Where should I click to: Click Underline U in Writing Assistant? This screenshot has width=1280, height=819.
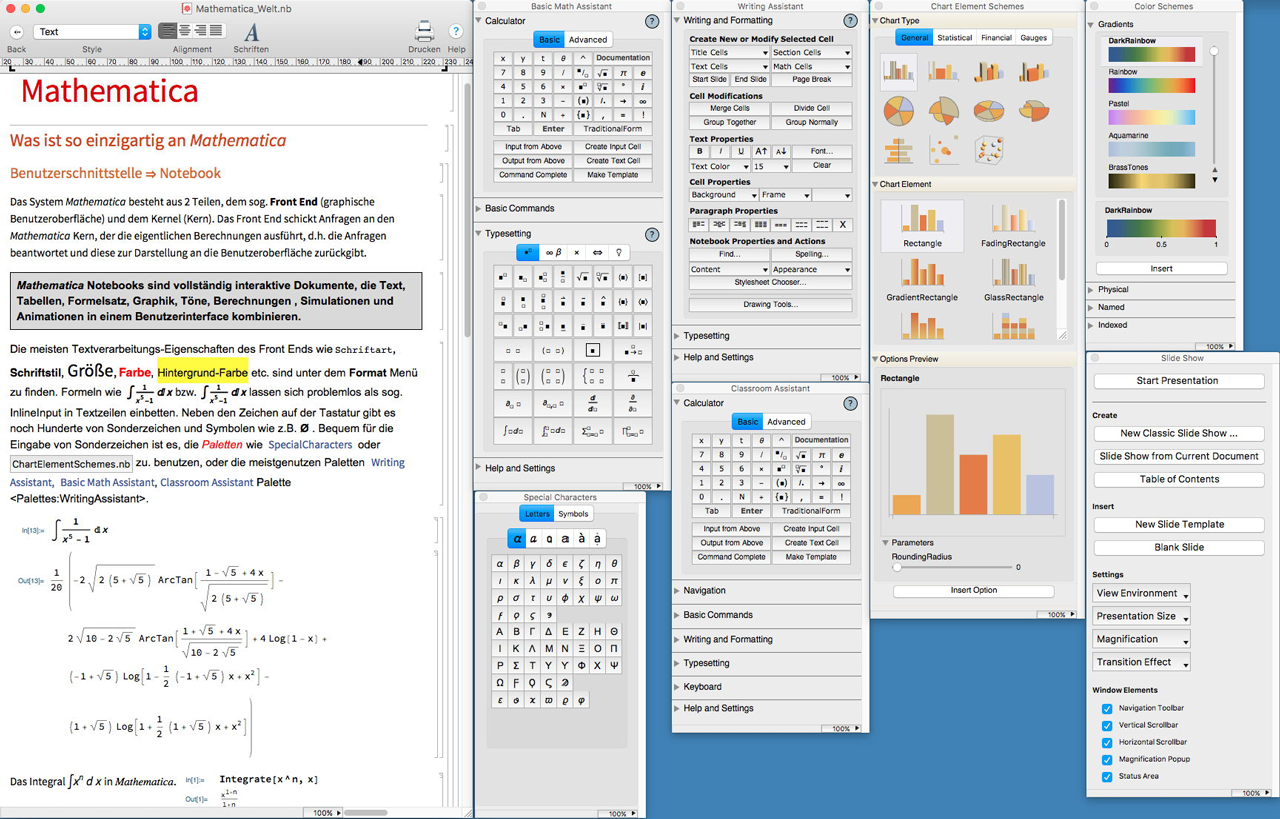[x=741, y=152]
